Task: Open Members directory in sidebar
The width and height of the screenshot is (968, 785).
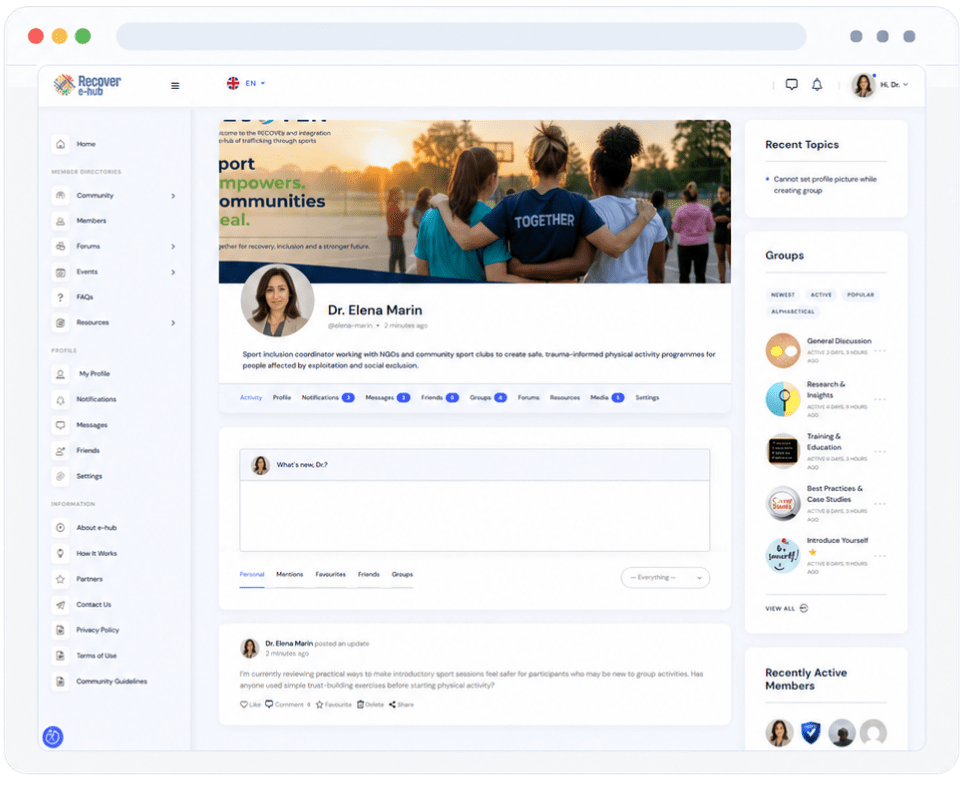Action: click(x=91, y=221)
